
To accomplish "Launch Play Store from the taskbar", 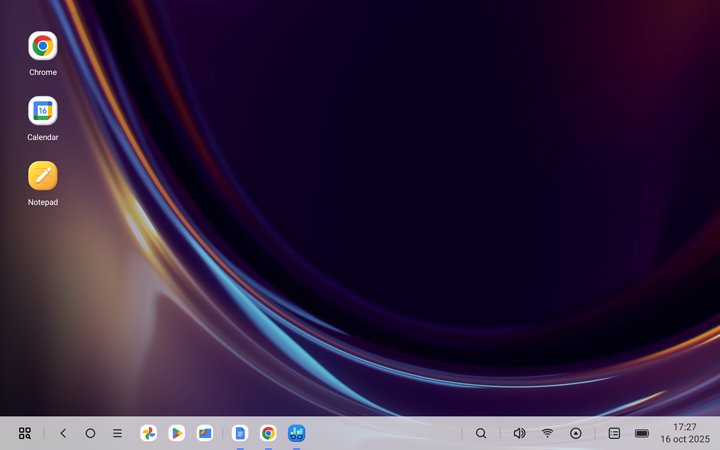I will tap(176, 433).
